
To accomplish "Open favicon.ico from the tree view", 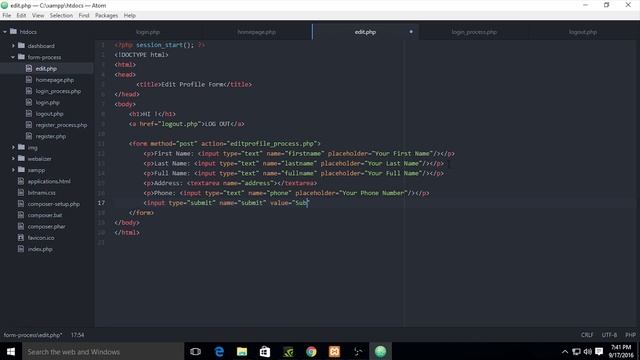I will [41, 238].
